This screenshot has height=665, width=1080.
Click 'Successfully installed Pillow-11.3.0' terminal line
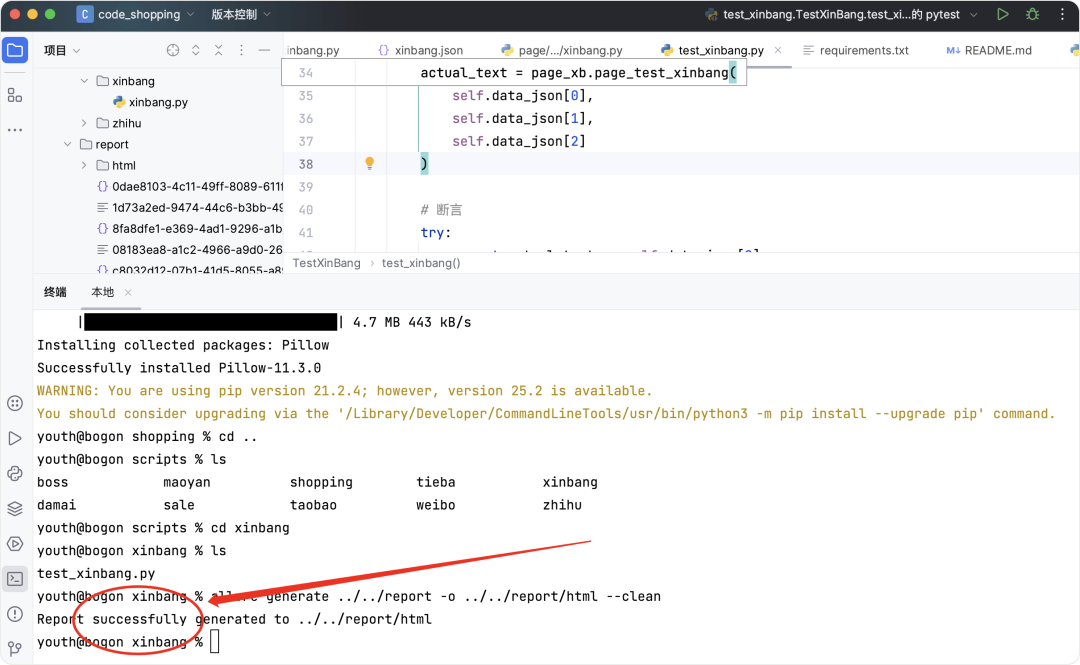point(179,368)
